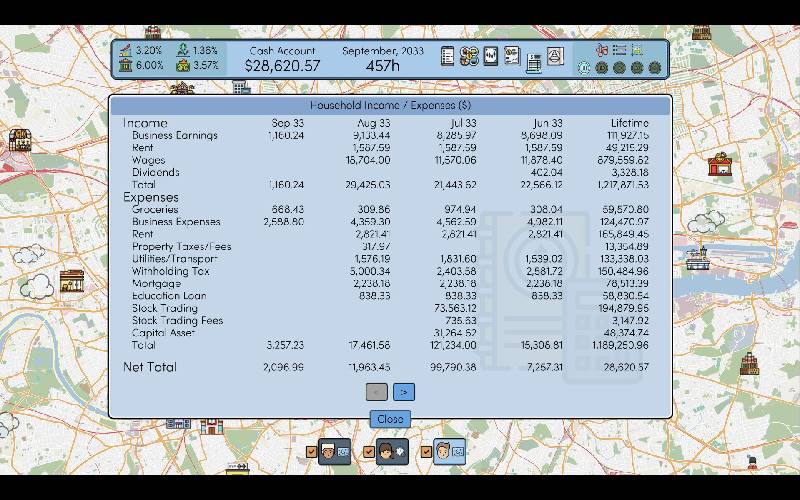Click the red storefront building on map

point(719,164)
